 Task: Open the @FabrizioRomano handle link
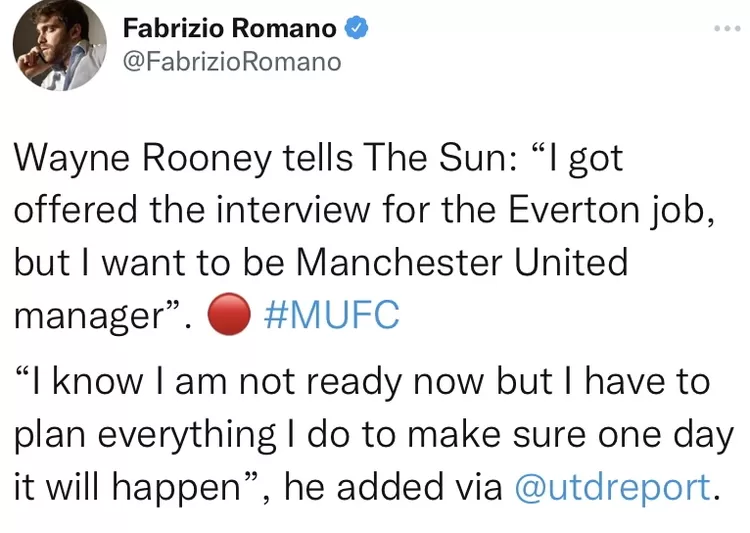pos(231,62)
